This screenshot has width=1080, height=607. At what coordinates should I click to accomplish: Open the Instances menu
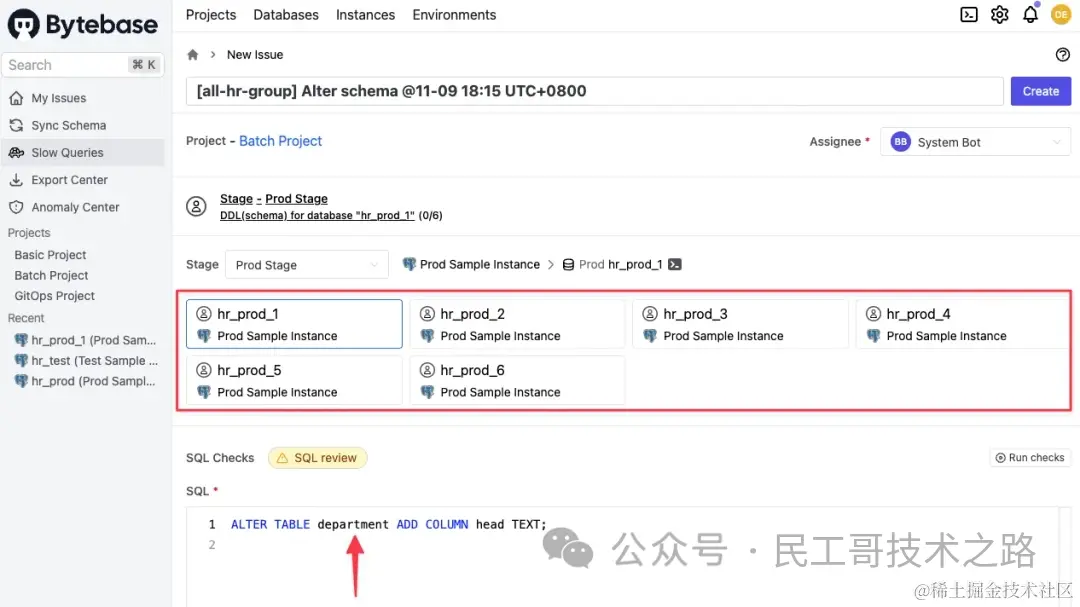(365, 14)
